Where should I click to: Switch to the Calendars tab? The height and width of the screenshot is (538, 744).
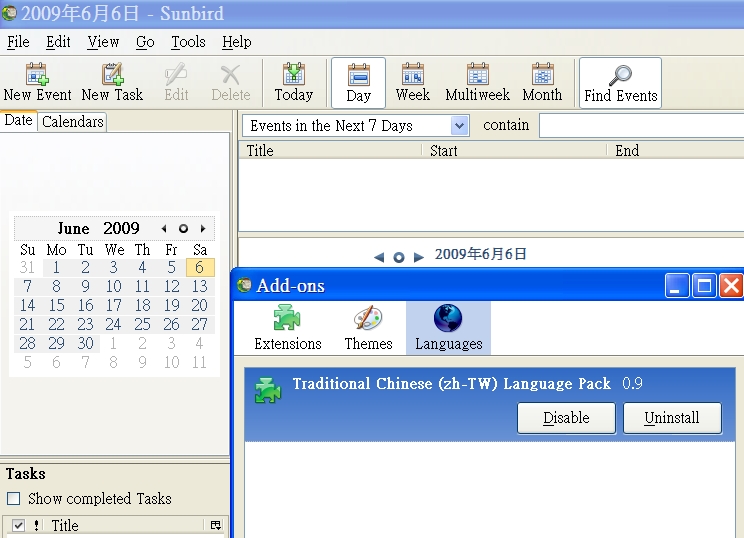(x=72, y=122)
